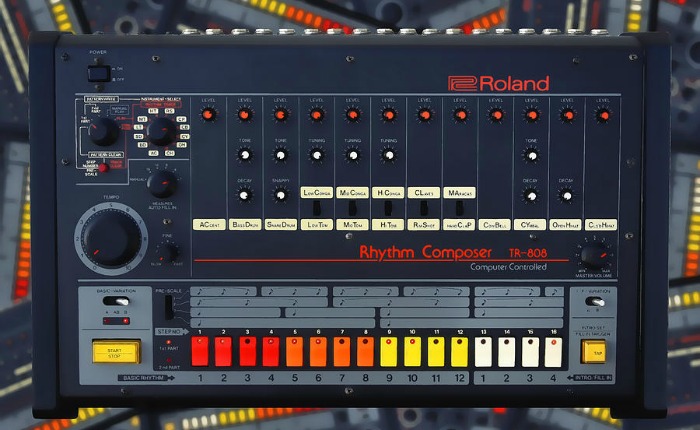Turn the Open Hihat decay knob
Screen dimensions: 700x430
pyautogui.click(x=567, y=196)
